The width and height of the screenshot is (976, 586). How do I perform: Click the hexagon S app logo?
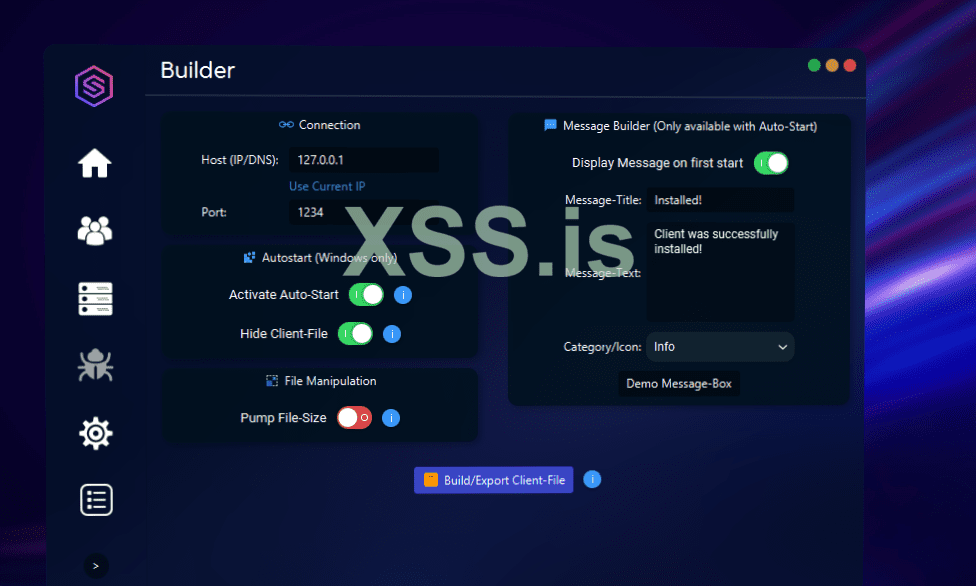click(x=94, y=86)
